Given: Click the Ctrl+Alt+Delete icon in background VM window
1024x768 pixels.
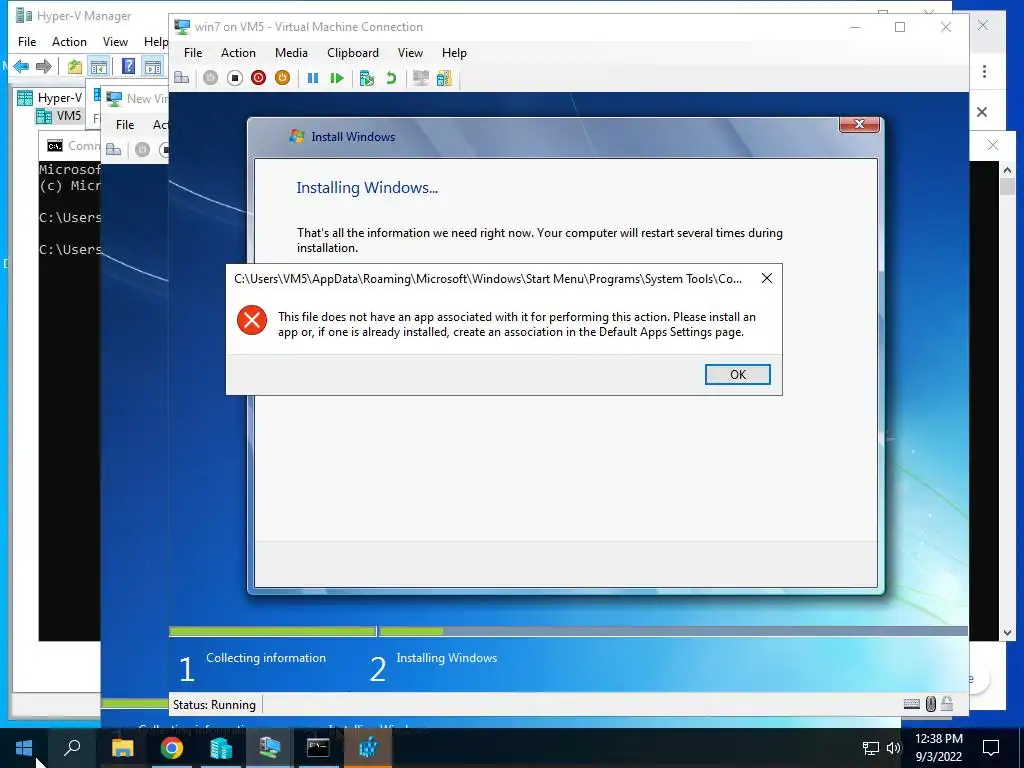Looking at the screenshot, I should point(114,150).
